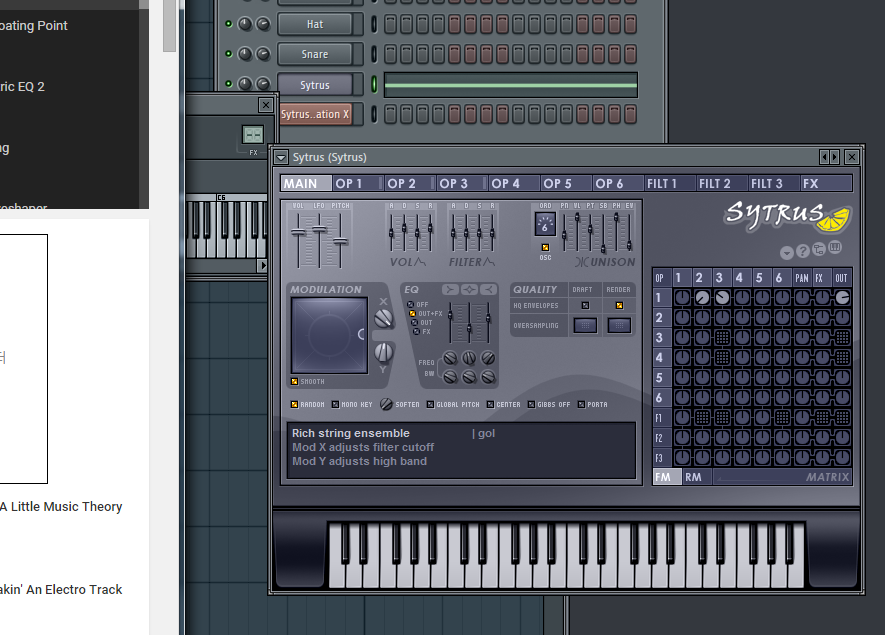
Task: Select the OP 2 operator tab
Action: click(x=409, y=183)
